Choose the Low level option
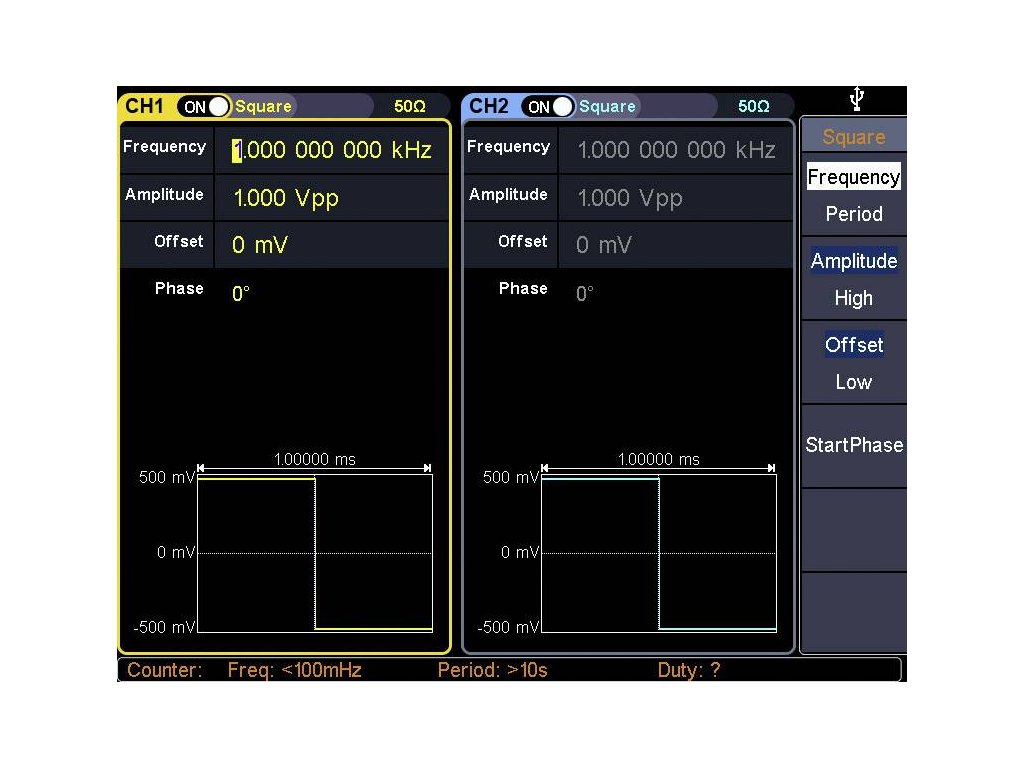 pyautogui.click(x=854, y=382)
